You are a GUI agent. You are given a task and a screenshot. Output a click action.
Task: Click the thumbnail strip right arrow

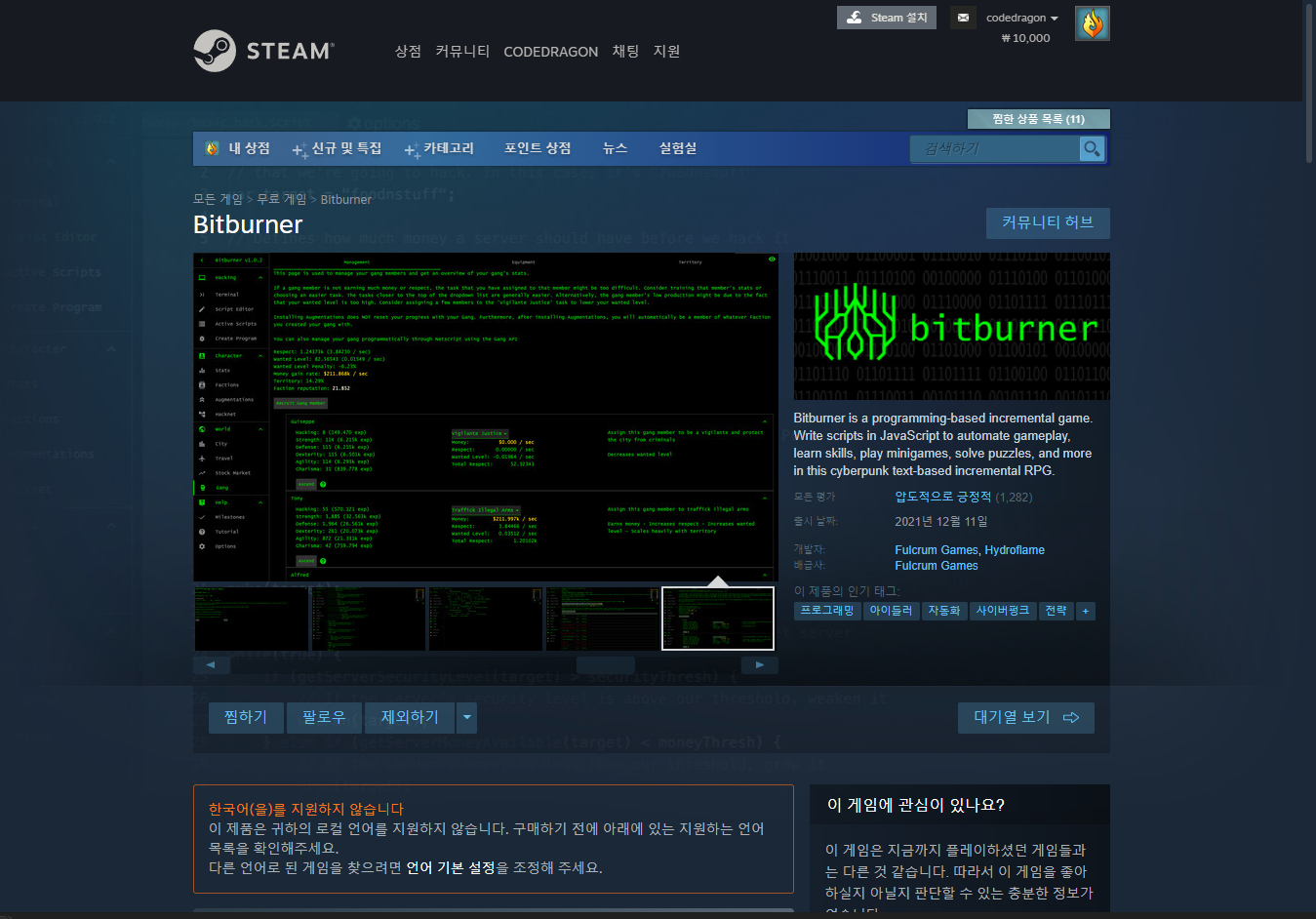(760, 664)
